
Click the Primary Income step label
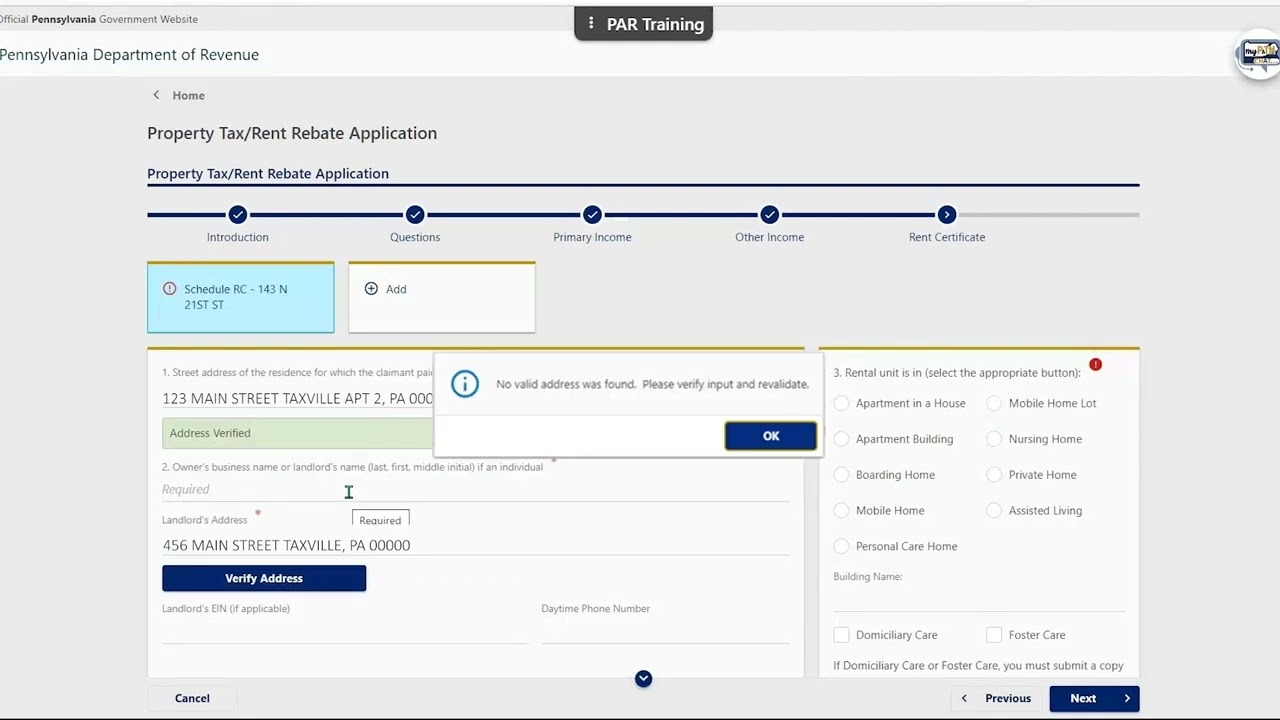(592, 237)
